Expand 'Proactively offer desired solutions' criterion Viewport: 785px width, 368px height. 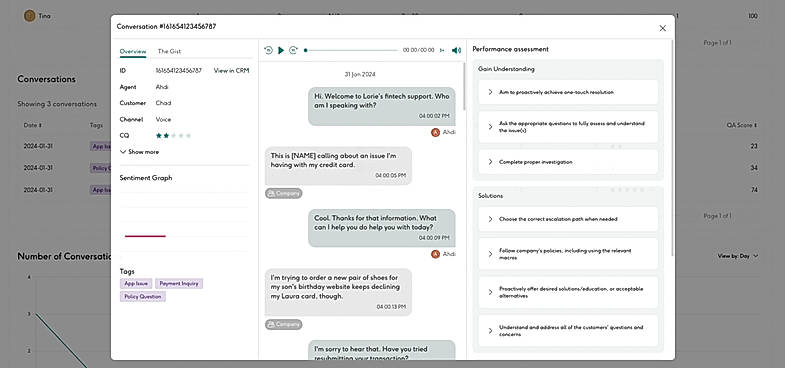coord(568,292)
